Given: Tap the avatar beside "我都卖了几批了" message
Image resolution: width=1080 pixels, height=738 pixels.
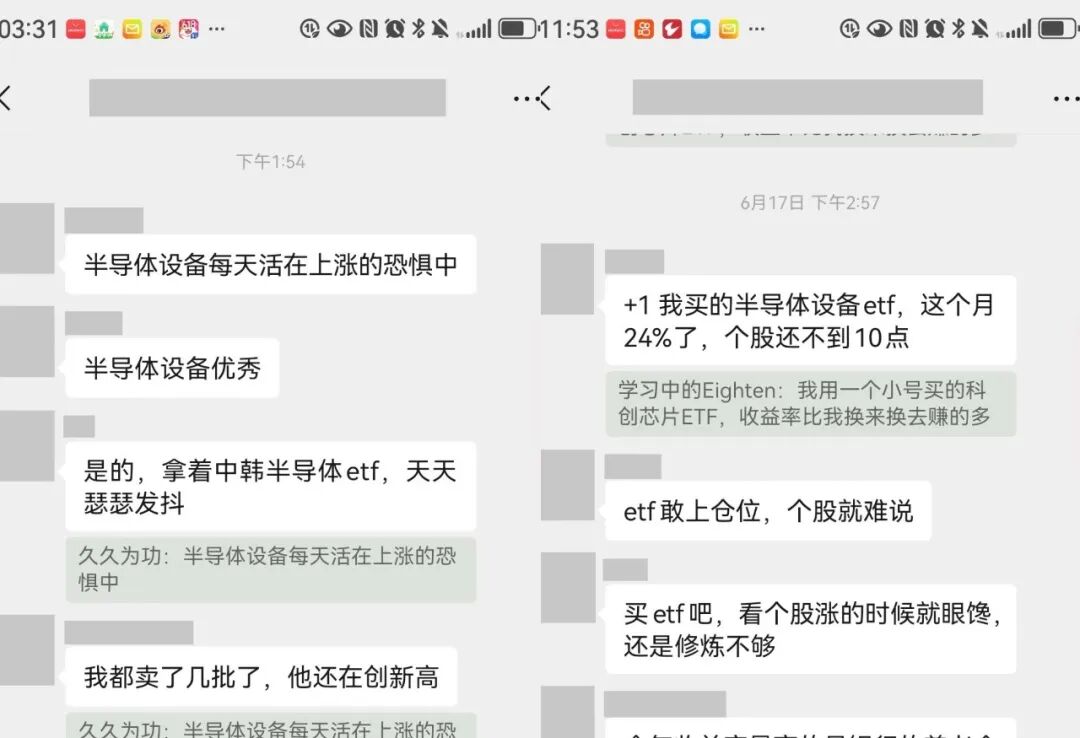Looking at the screenshot, I should [x=27, y=650].
